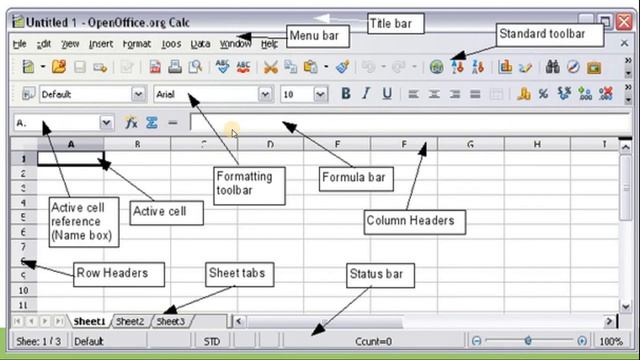Click into the formula input line
The image size is (640, 360).
411,122
